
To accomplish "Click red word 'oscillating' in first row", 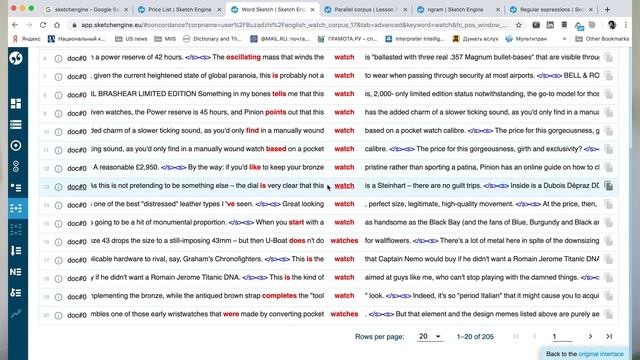I will pos(243,57).
